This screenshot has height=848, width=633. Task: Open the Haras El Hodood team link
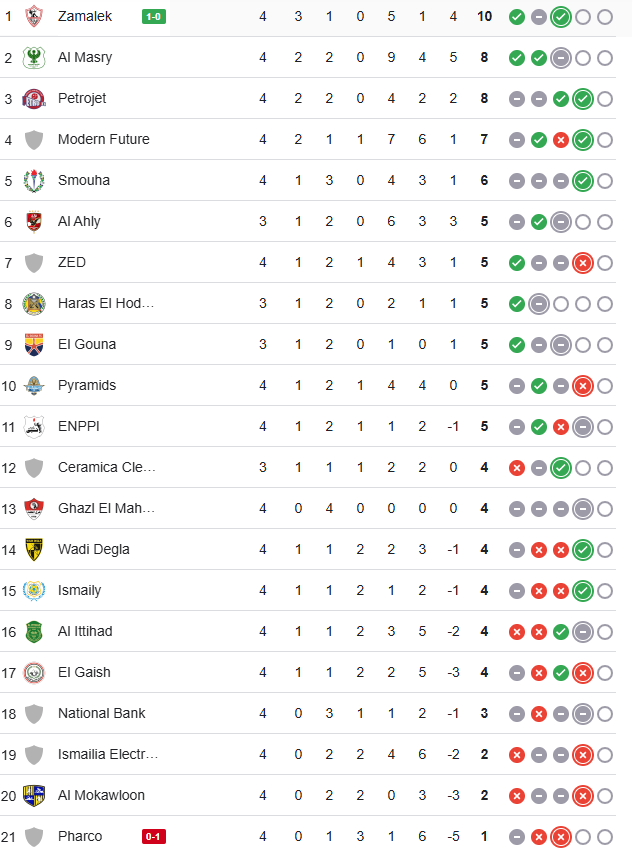(106, 303)
